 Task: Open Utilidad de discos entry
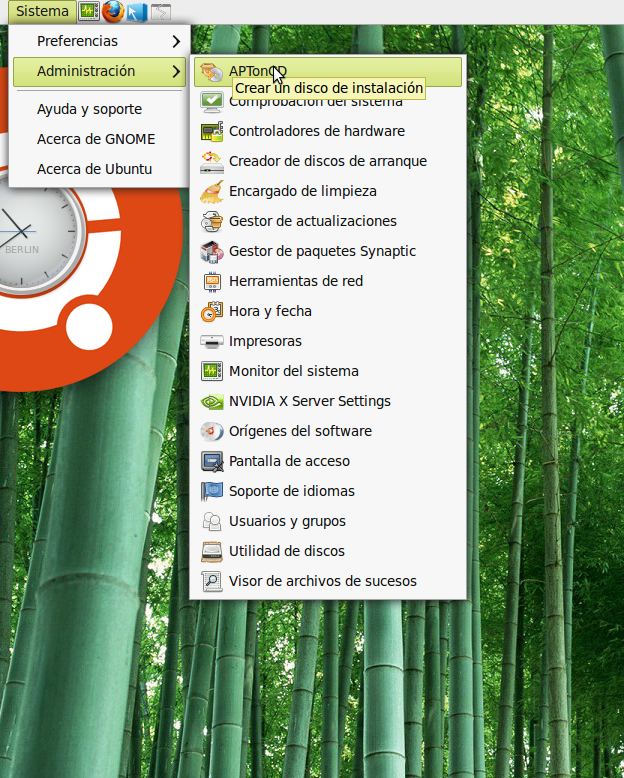(x=287, y=551)
